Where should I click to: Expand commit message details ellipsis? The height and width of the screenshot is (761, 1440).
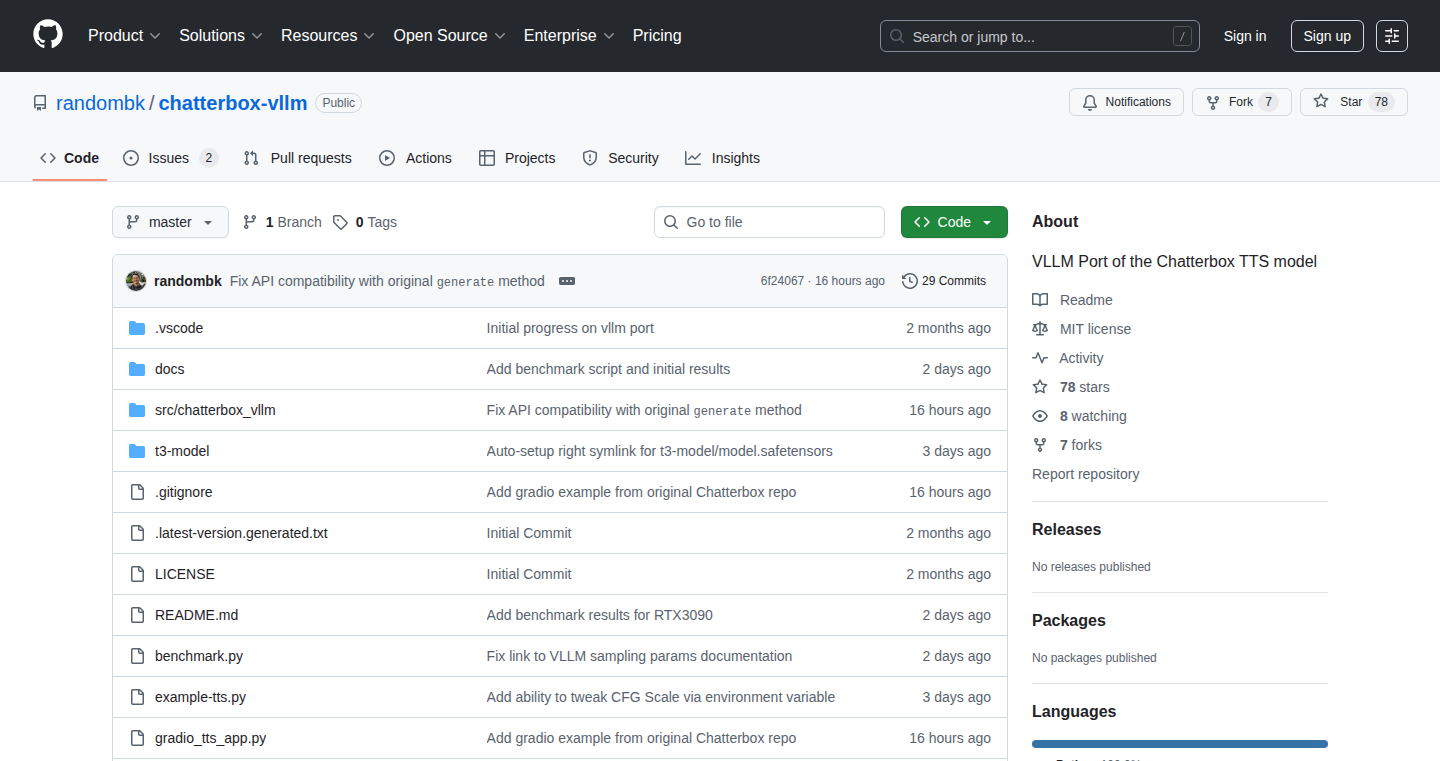[567, 281]
